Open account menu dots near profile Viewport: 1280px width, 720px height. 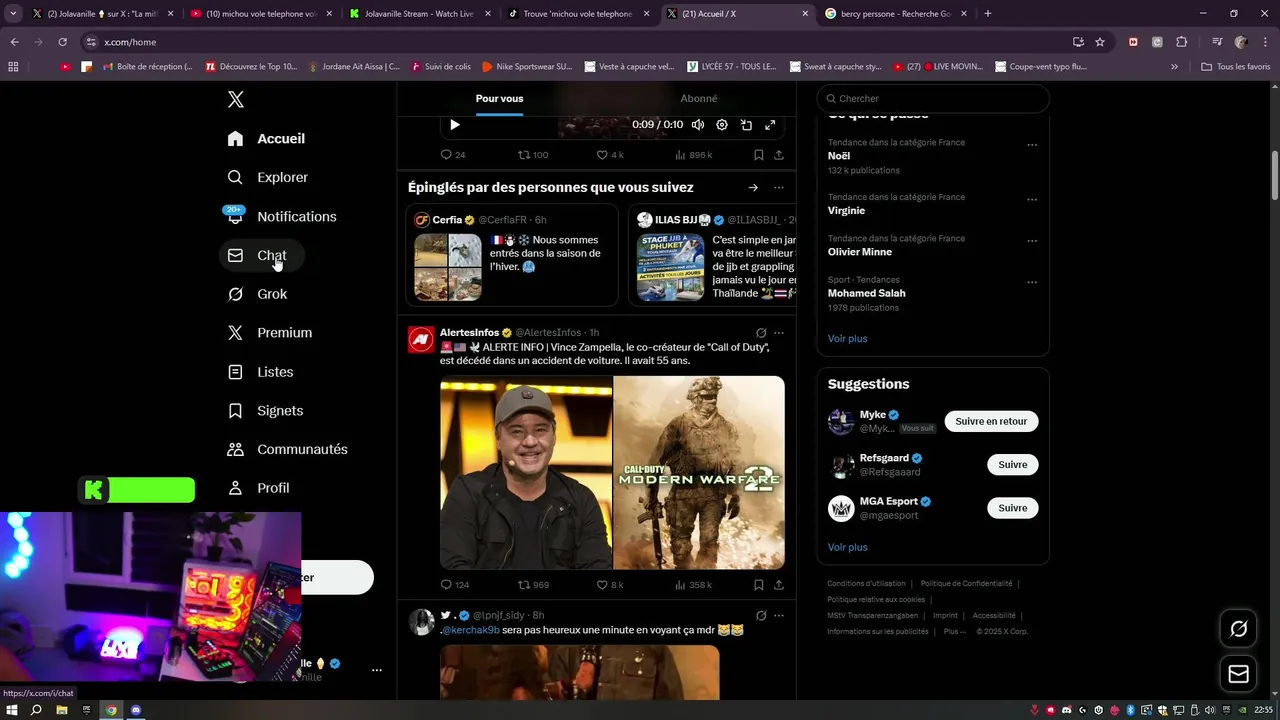(x=376, y=670)
